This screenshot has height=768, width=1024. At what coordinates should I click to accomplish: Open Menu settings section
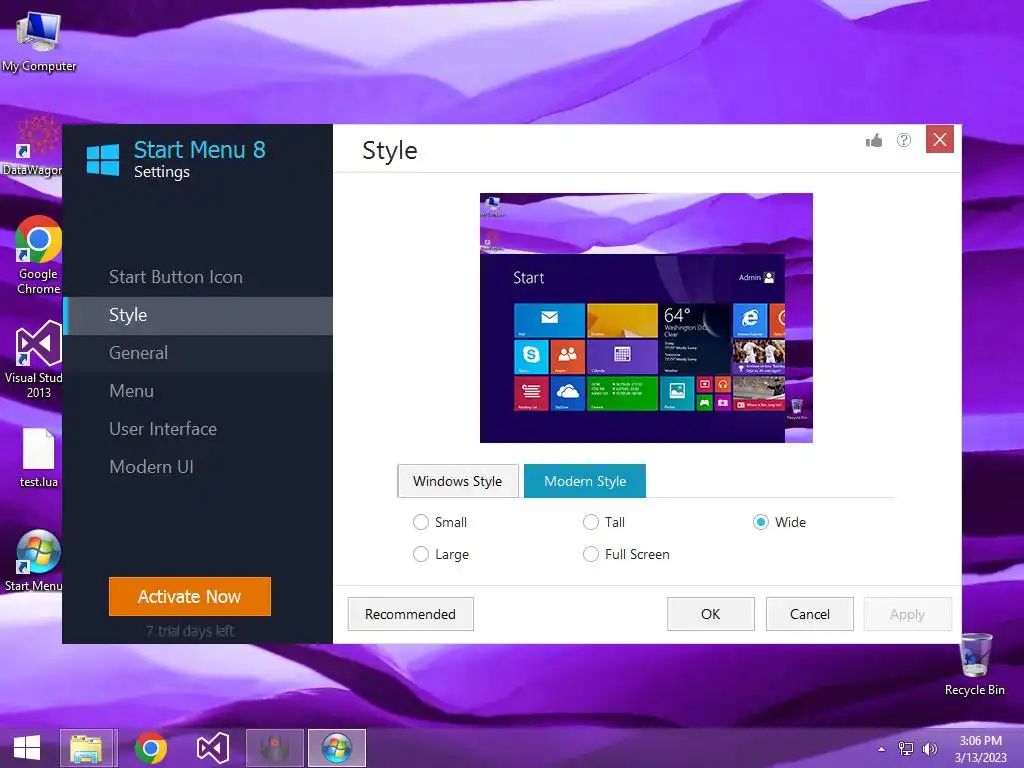pos(198,391)
